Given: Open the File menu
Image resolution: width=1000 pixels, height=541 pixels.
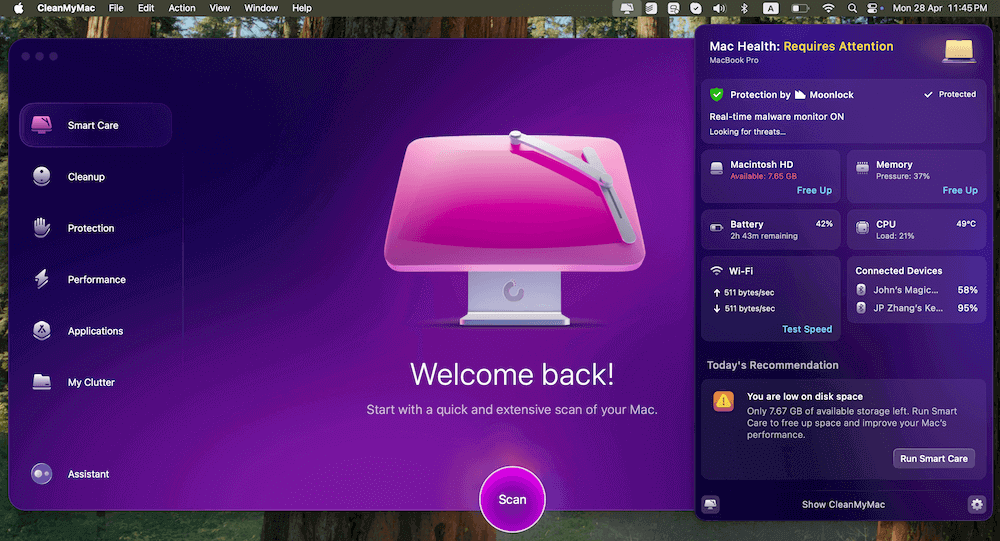Looking at the screenshot, I should click(x=116, y=8).
